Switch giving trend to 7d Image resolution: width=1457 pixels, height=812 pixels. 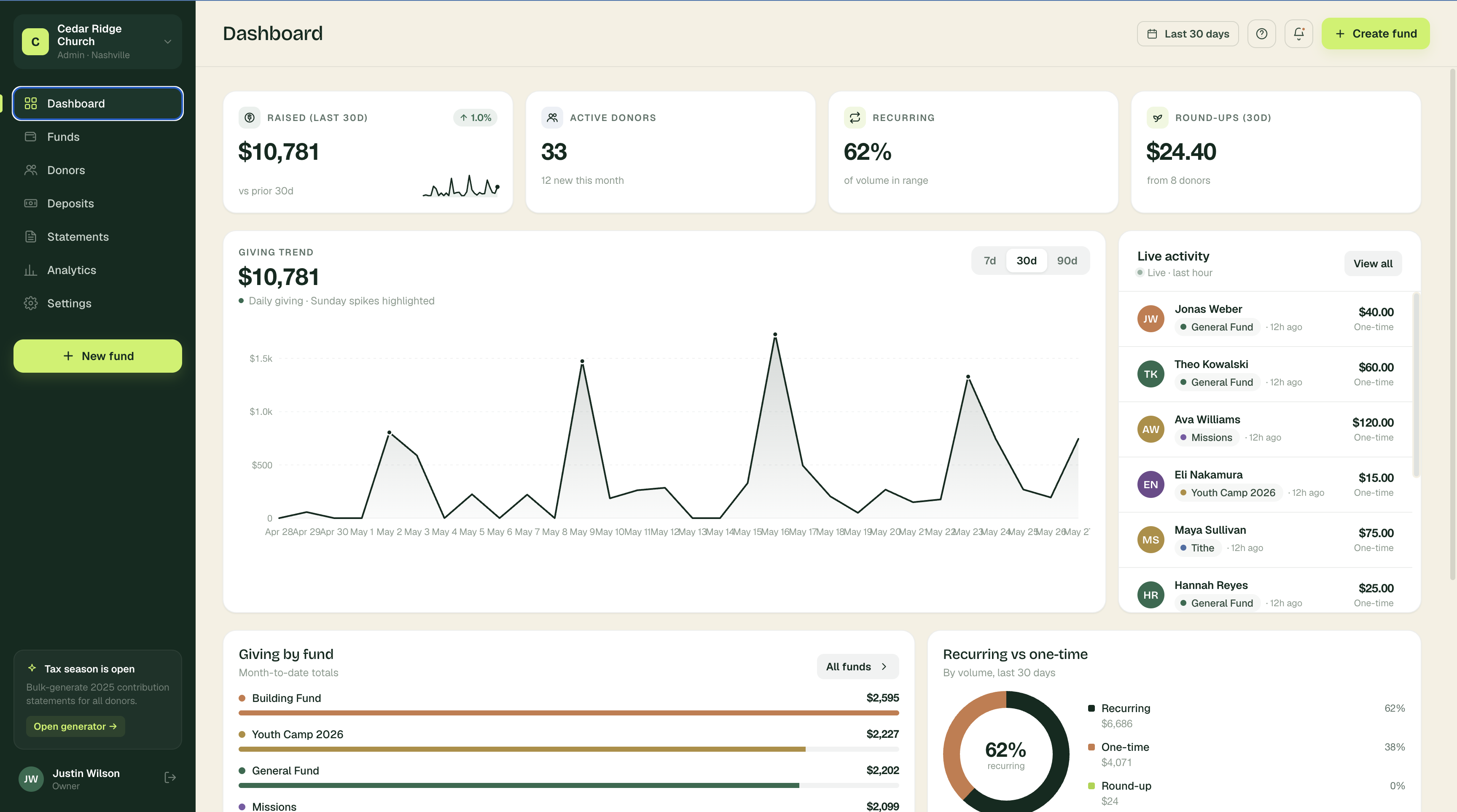point(989,261)
